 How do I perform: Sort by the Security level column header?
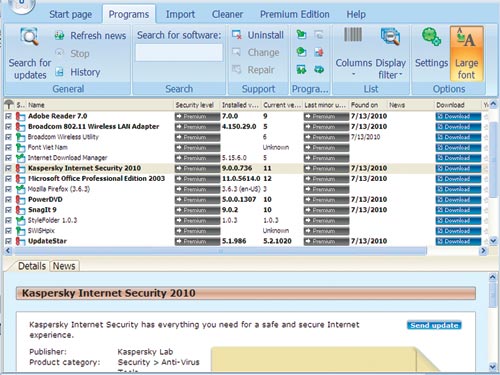[197, 105]
